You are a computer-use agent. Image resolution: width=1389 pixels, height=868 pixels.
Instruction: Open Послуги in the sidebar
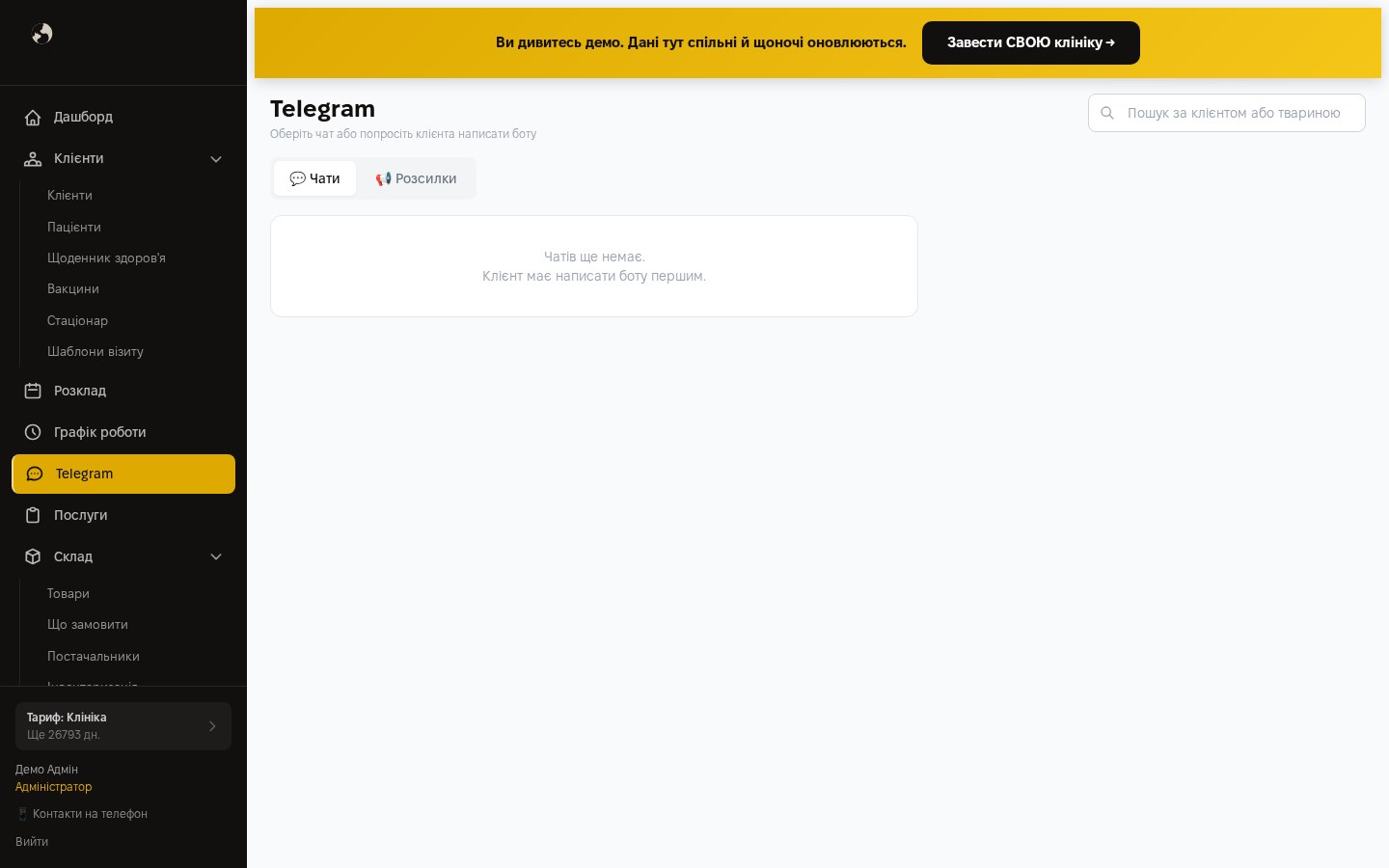click(123, 515)
